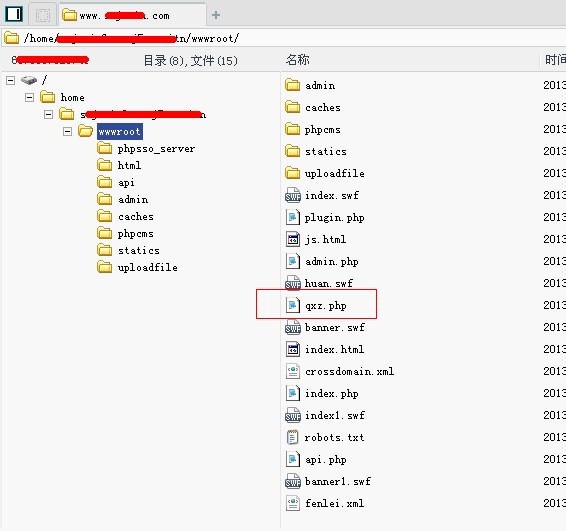Select the admin.php file entry
The height and width of the screenshot is (531, 566).
(x=322, y=261)
